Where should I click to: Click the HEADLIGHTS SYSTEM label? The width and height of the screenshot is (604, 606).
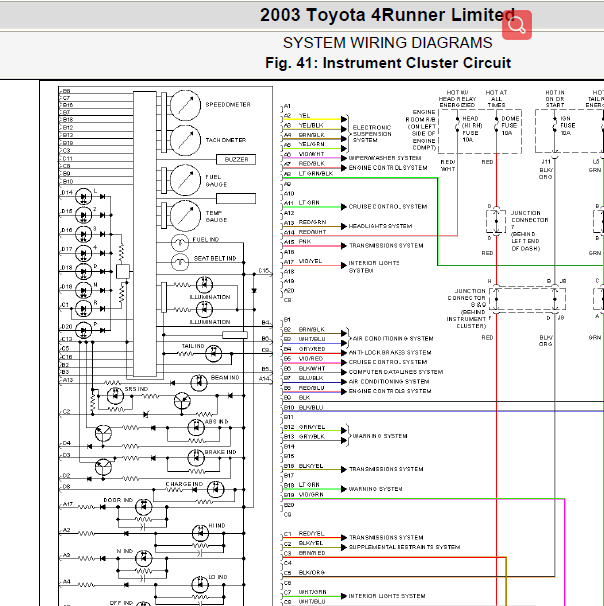click(380, 226)
